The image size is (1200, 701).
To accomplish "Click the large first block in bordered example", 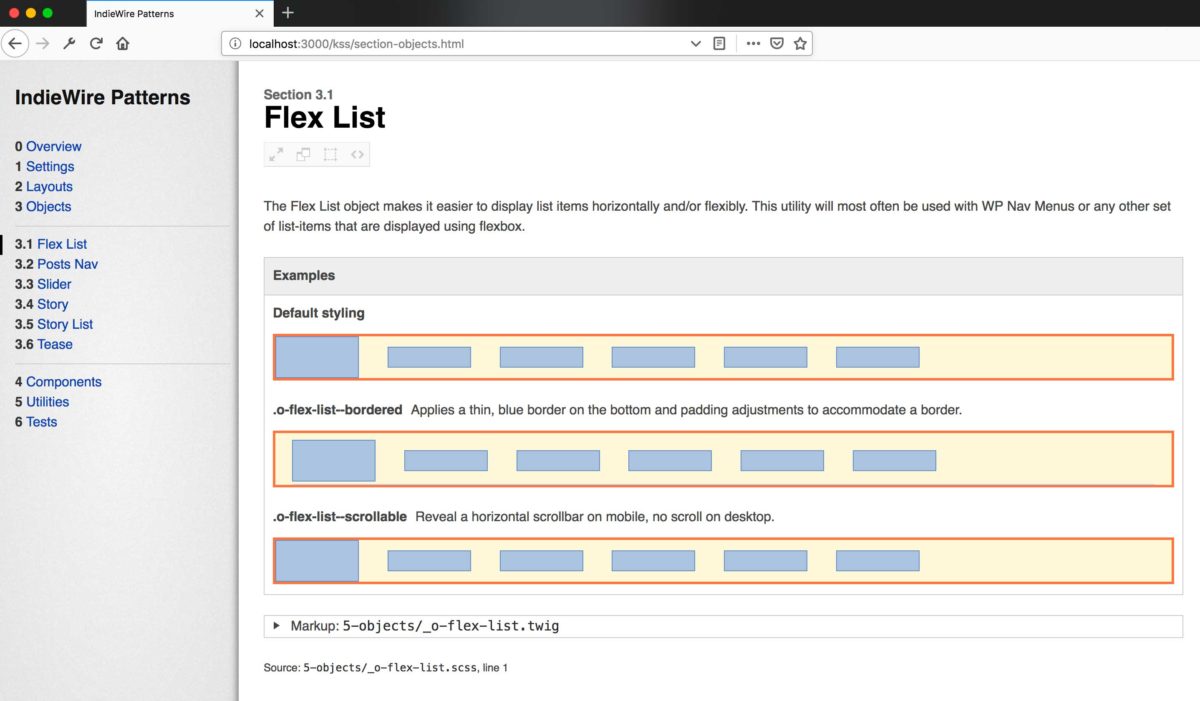I will [x=334, y=461].
